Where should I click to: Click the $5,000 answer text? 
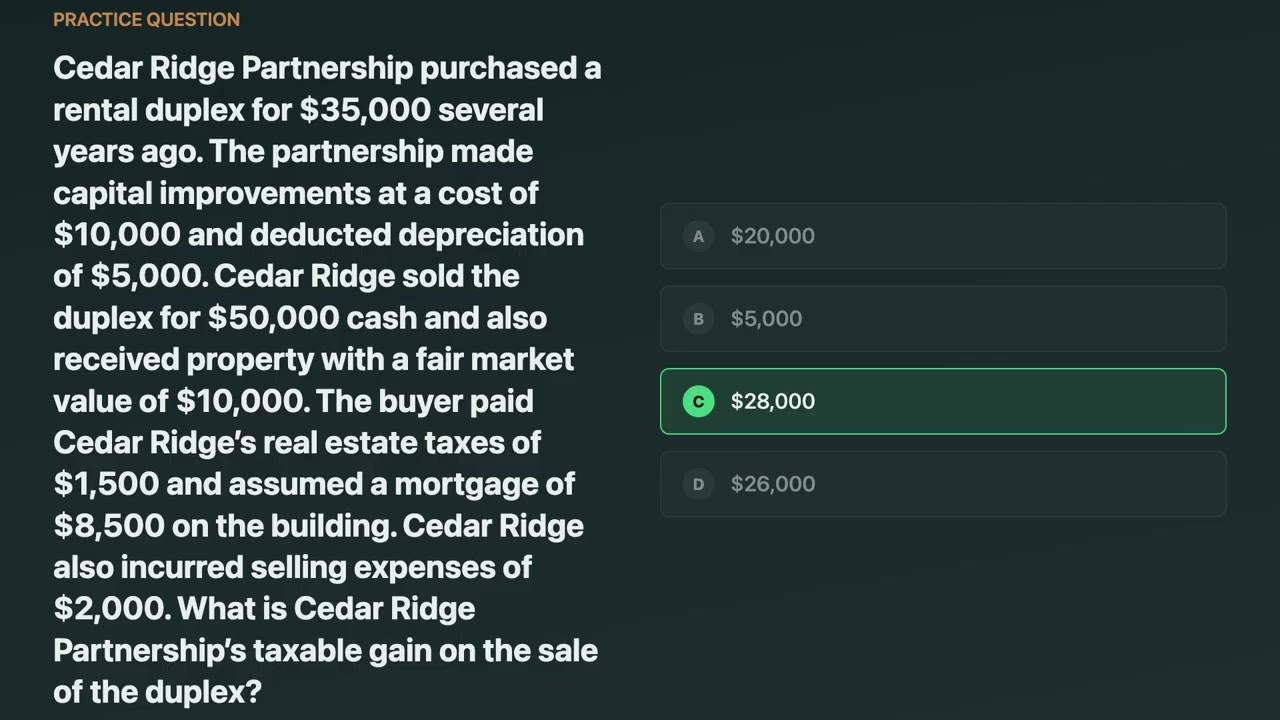coord(766,319)
